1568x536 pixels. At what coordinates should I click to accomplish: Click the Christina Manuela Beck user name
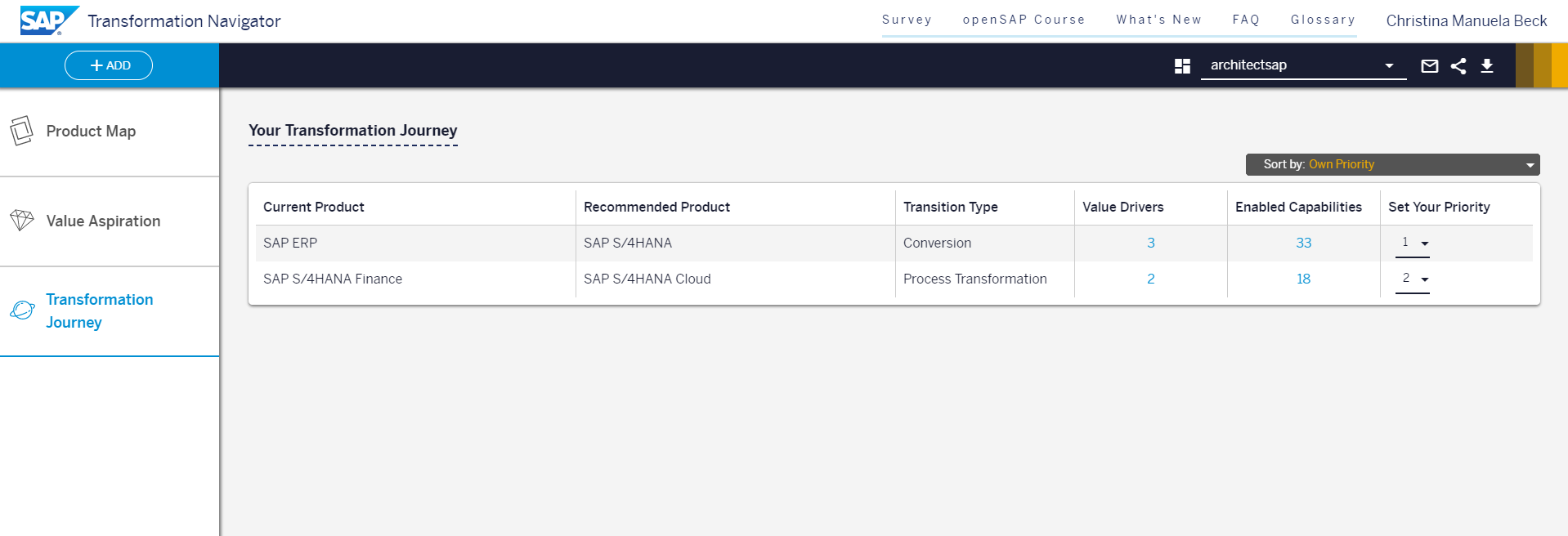click(x=1466, y=21)
